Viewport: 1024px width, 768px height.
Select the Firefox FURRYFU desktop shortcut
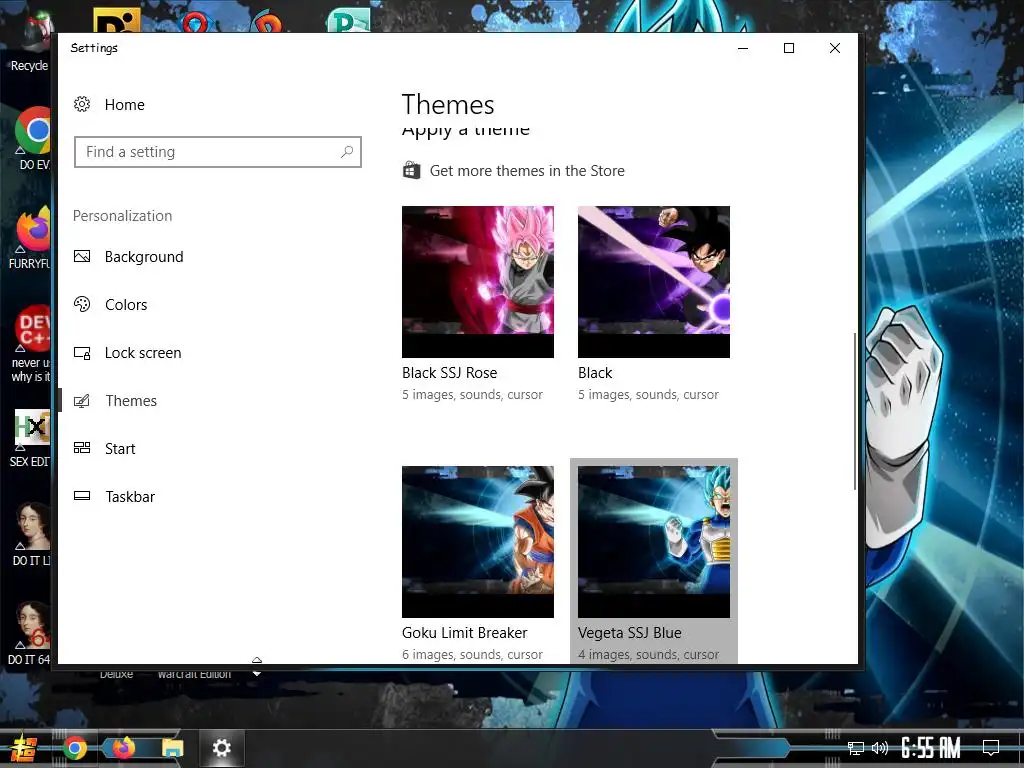30,238
